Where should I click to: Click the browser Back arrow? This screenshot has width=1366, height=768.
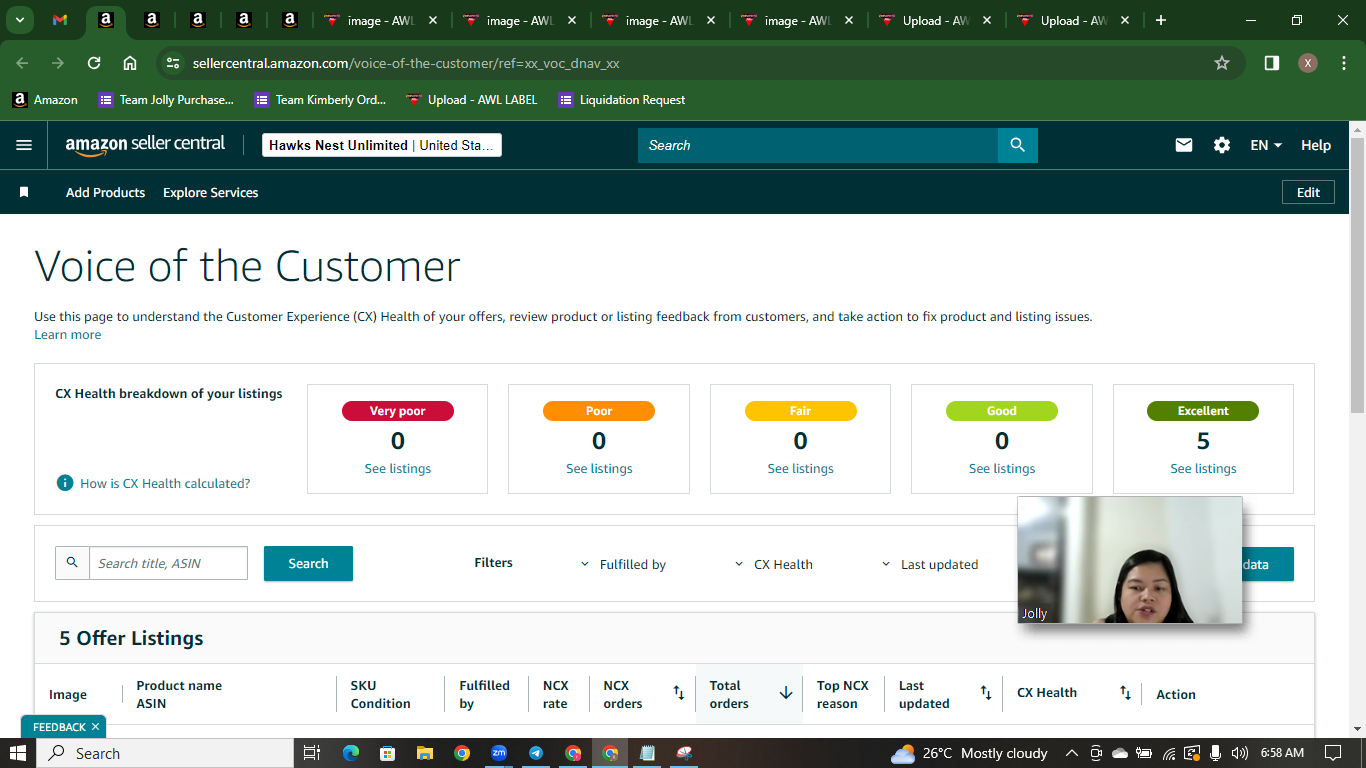(22, 63)
